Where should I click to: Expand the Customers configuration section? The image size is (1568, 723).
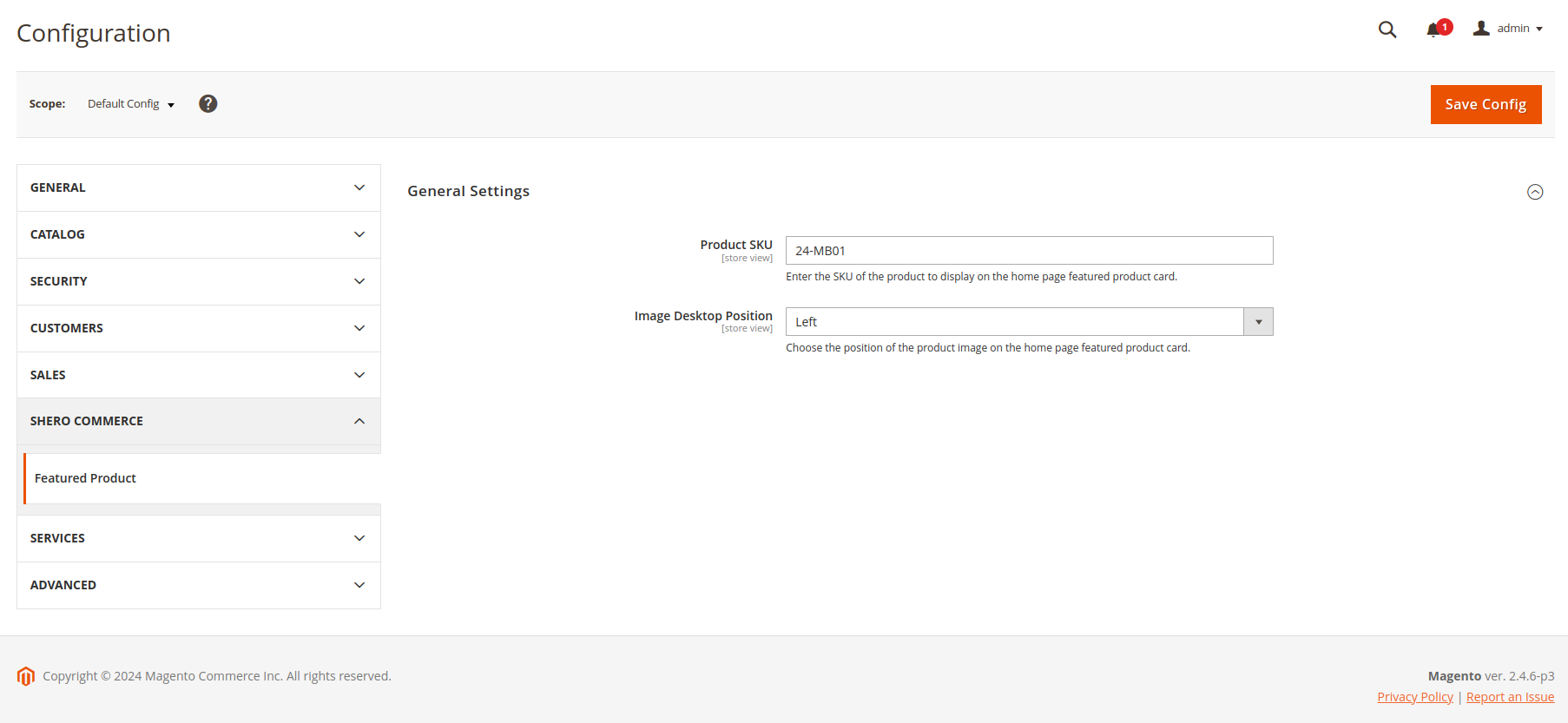tap(198, 328)
